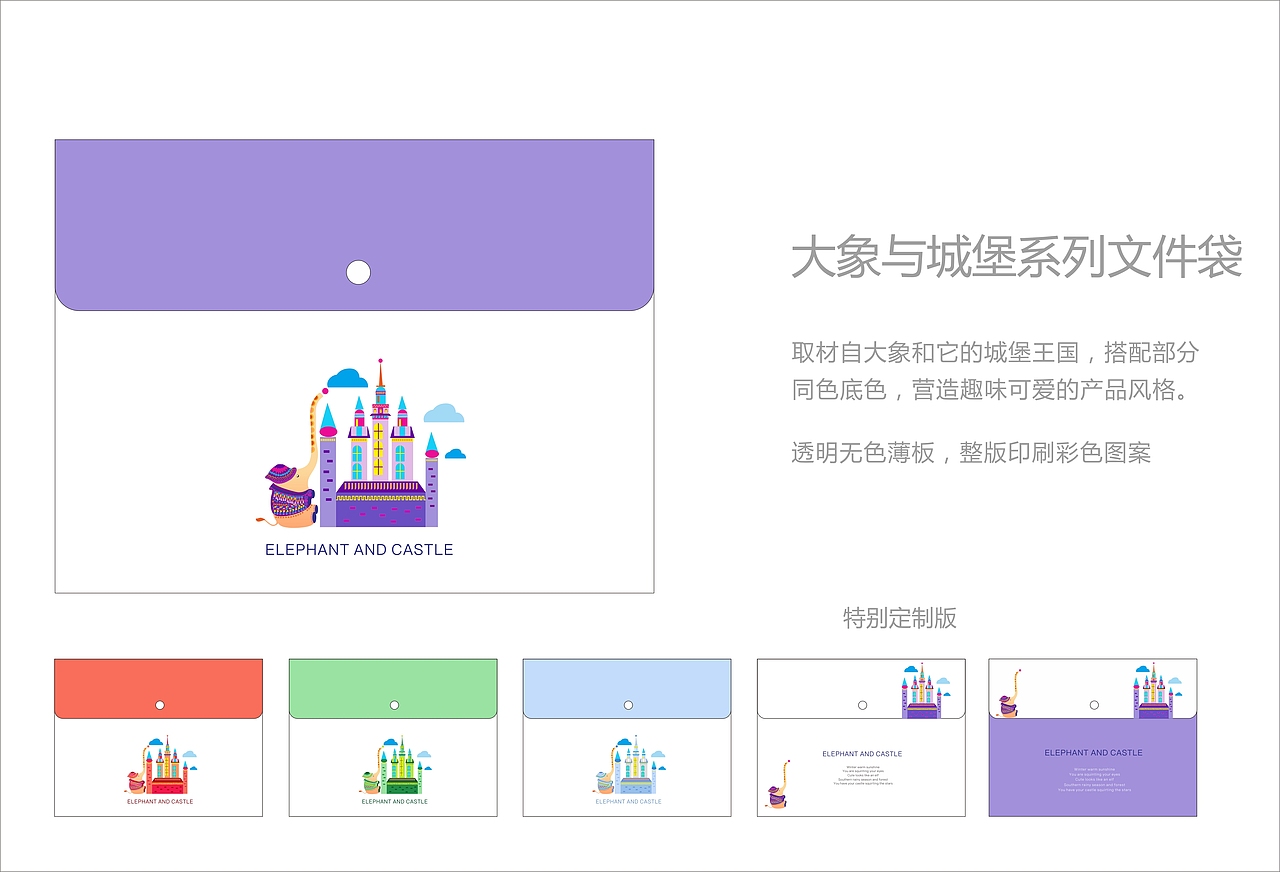
Task: Select the 特别定制版 section label
Action: [x=899, y=619]
